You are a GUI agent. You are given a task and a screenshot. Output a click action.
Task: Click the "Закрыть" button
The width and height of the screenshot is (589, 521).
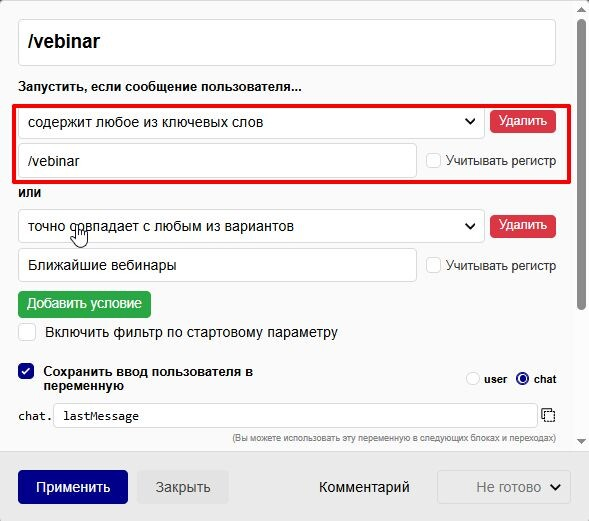point(183,487)
